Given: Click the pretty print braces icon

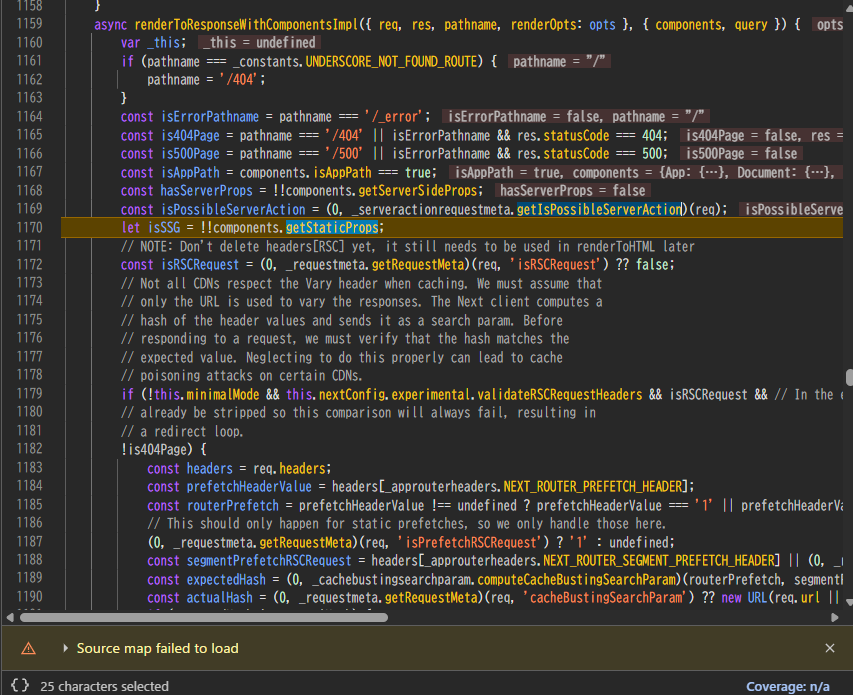Looking at the screenshot, I should click(20, 685).
